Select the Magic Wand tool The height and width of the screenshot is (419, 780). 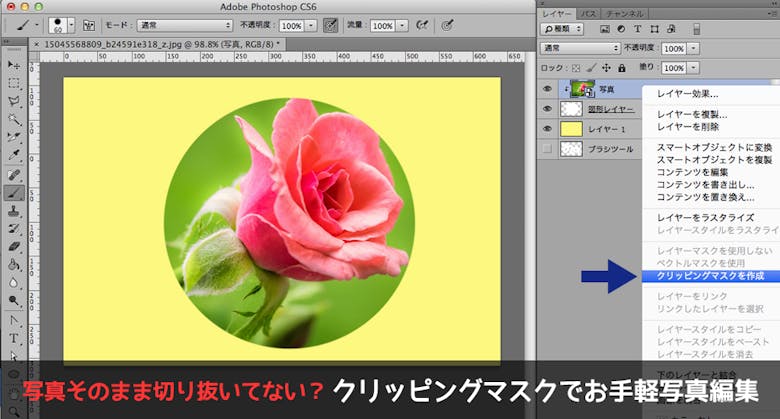14,119
